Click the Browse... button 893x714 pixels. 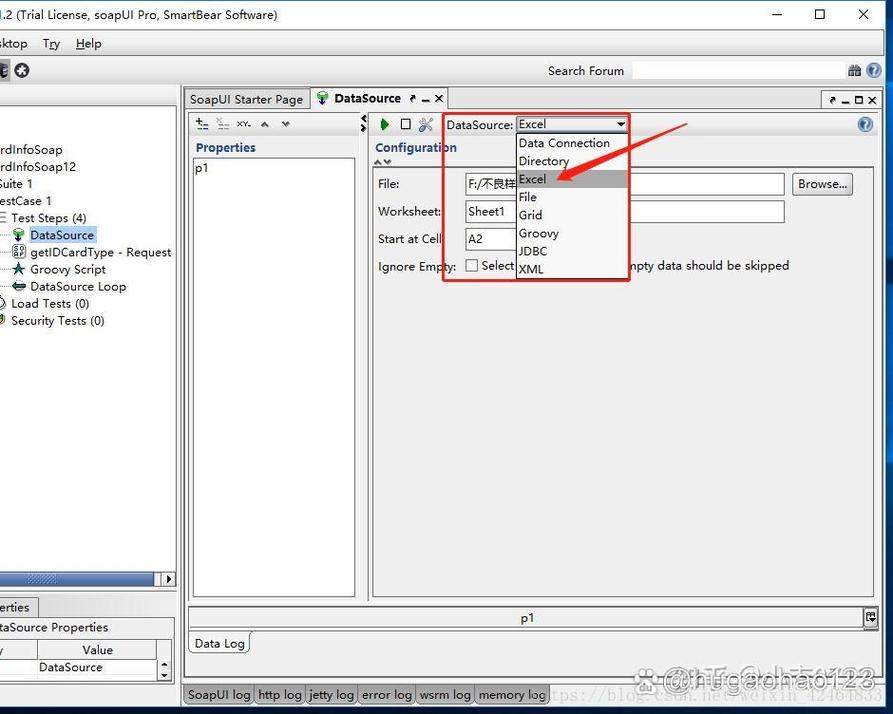click(x=822, y=184)
